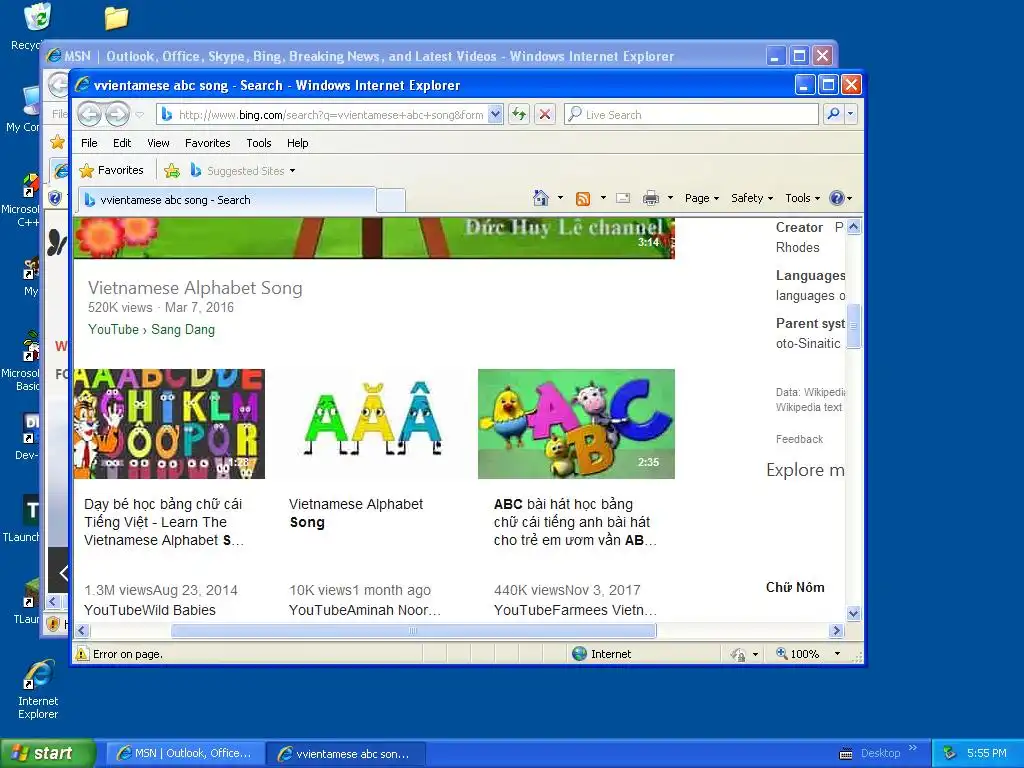Click the Read Mail envelope icon
Image resolution: width=1024 pixels, height=768 pixels.
tap(623, 199)
